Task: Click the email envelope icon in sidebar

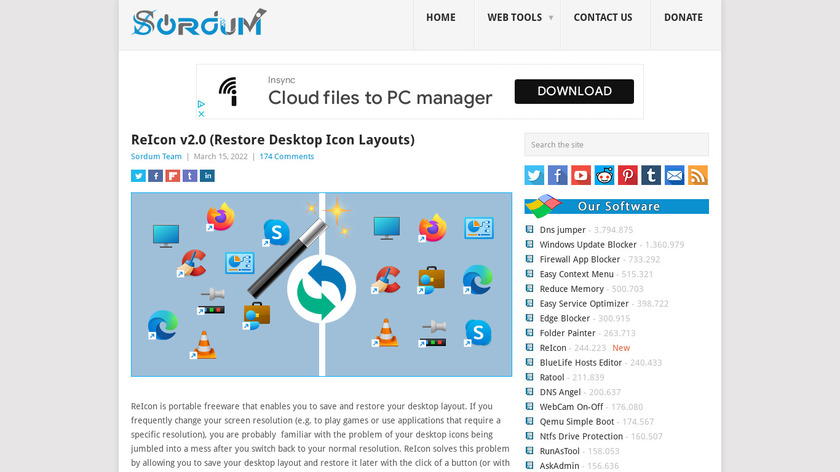Action: [674, 175]
